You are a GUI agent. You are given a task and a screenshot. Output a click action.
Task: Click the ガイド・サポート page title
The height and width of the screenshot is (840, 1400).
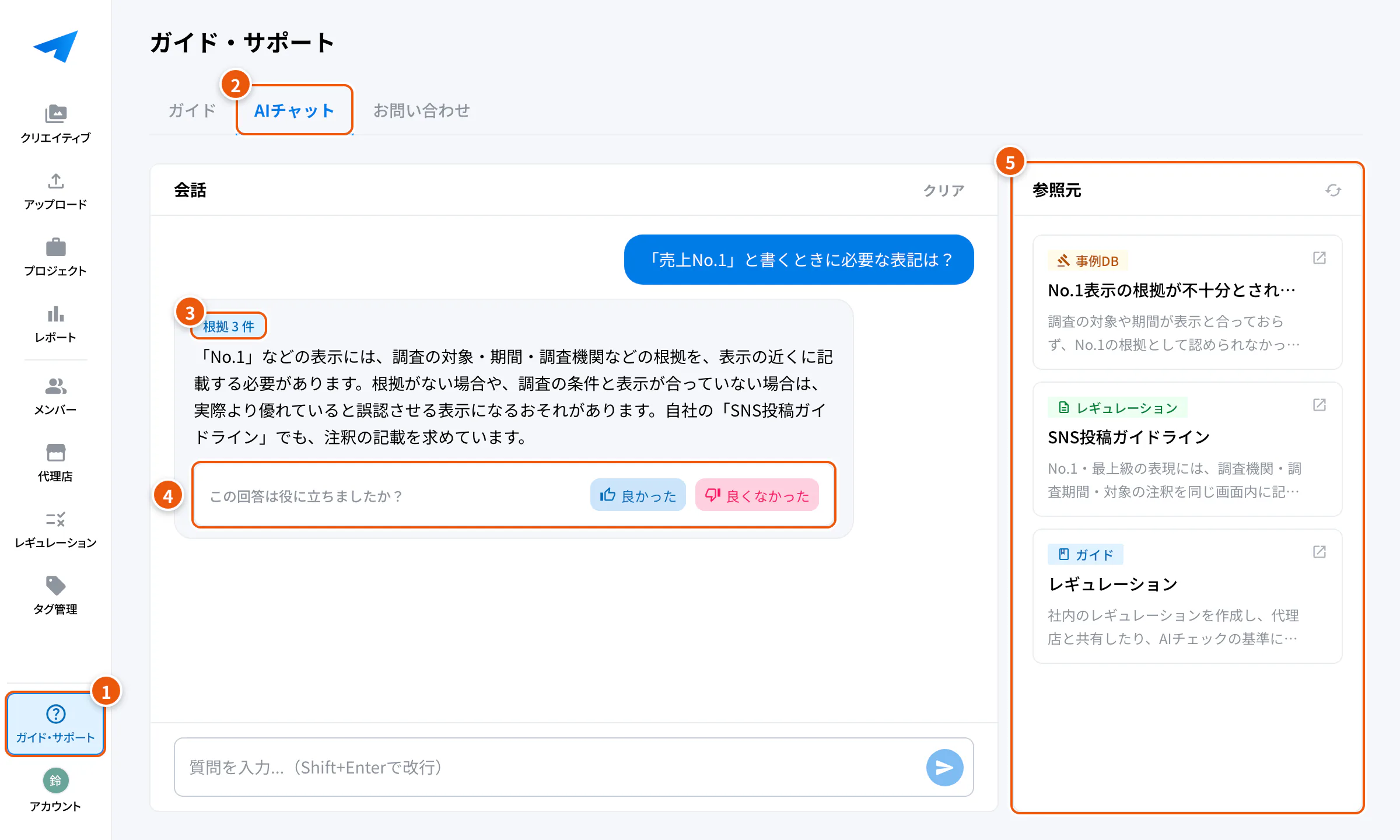pyautogui.click(x=242, y=43)
